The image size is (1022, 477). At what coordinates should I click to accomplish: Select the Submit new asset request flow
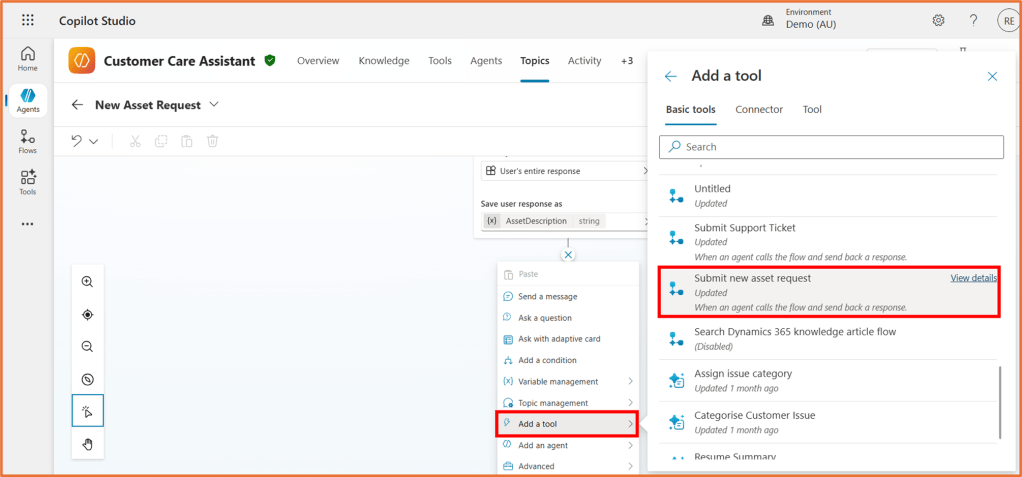pyautogui.click(x=828, y=291)
